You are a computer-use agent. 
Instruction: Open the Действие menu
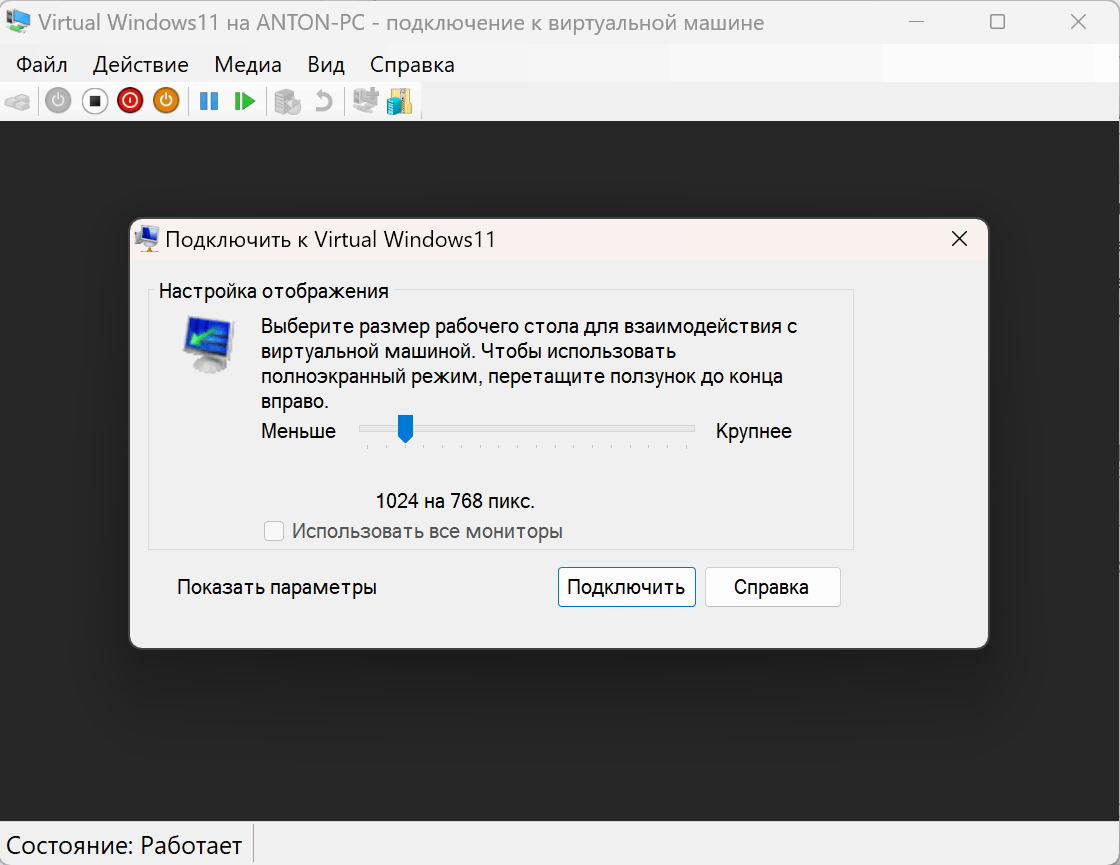coord(141,64)
